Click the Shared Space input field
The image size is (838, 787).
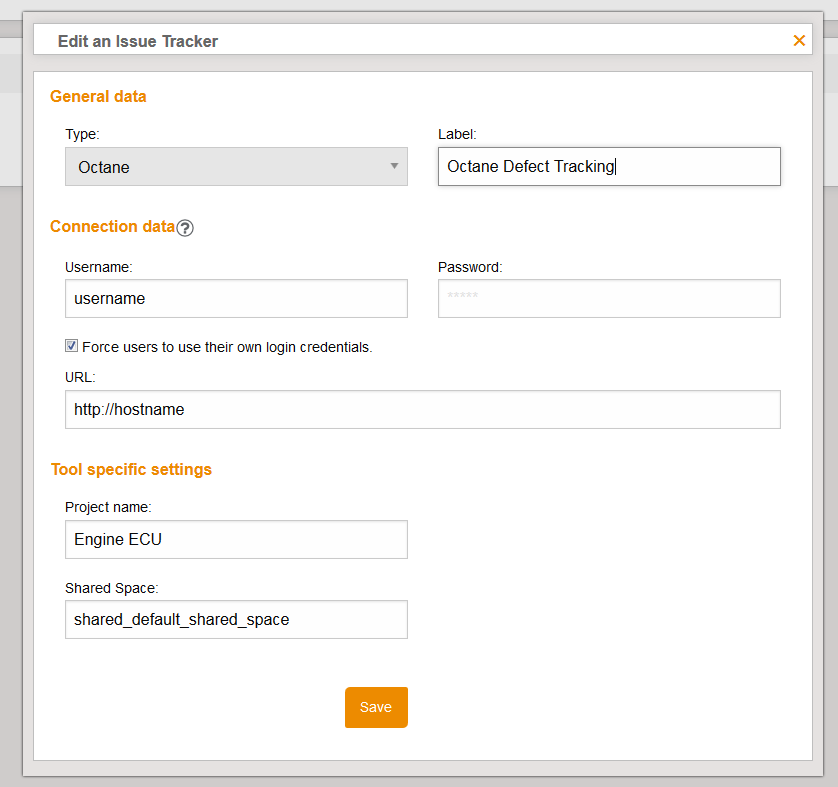(236, 620)
